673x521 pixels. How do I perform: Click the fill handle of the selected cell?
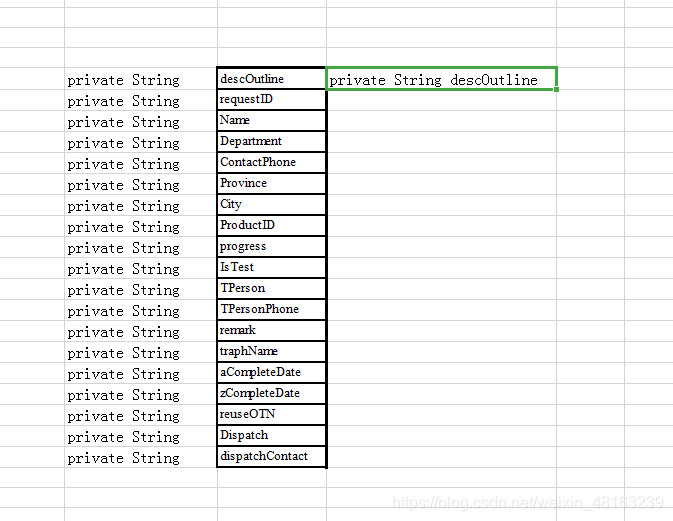coord(556,89)
